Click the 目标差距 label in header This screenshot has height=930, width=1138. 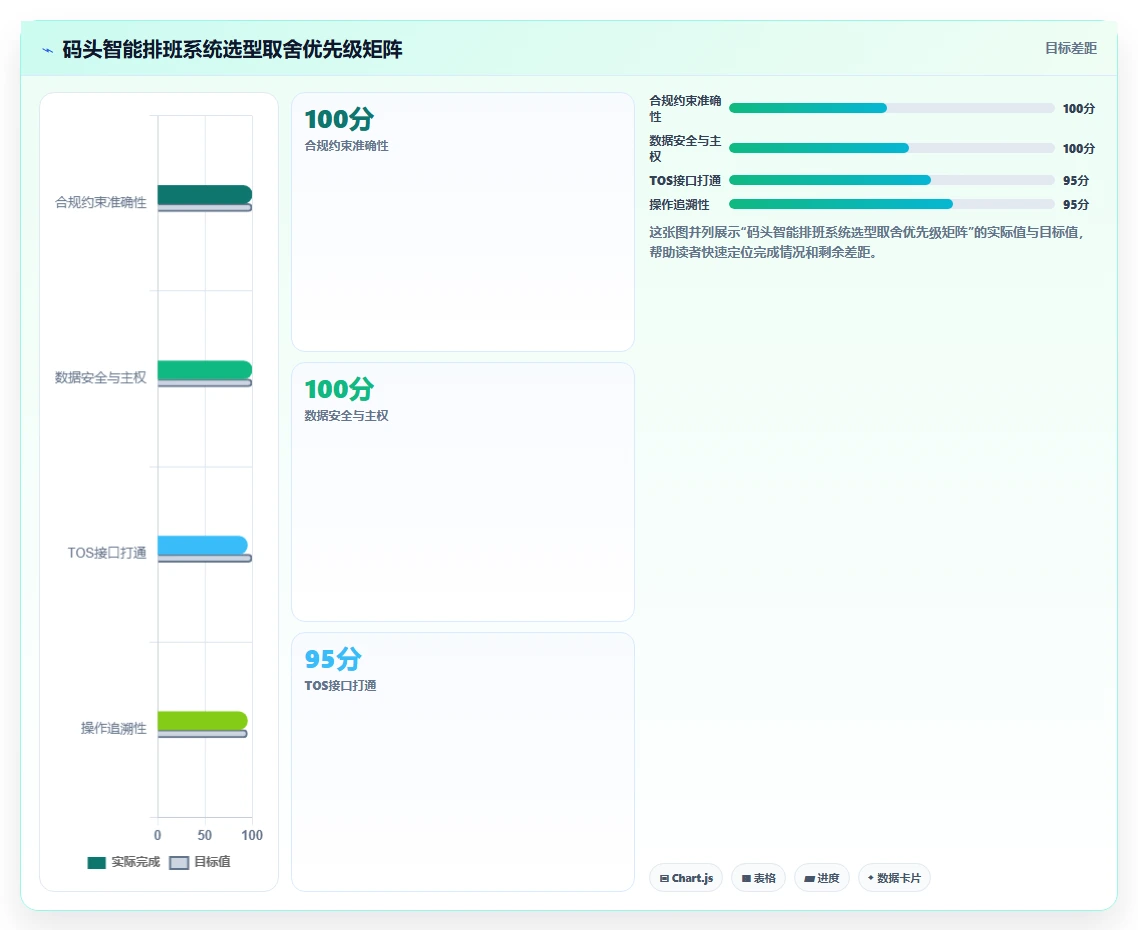1071,48
